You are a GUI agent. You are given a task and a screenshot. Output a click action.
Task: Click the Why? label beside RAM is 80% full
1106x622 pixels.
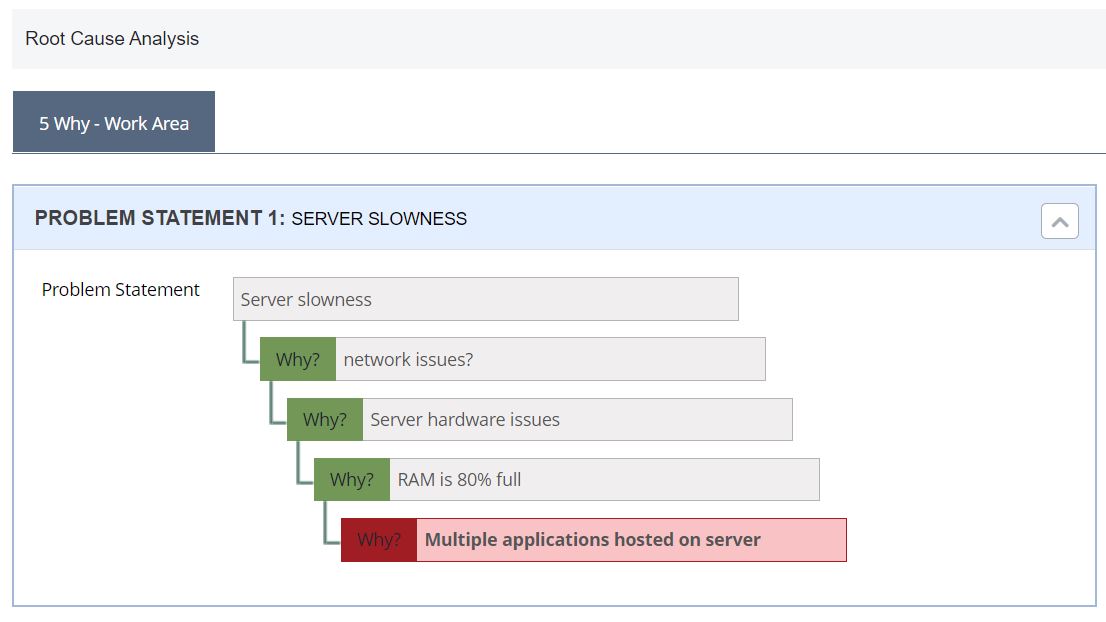point(351,480)
